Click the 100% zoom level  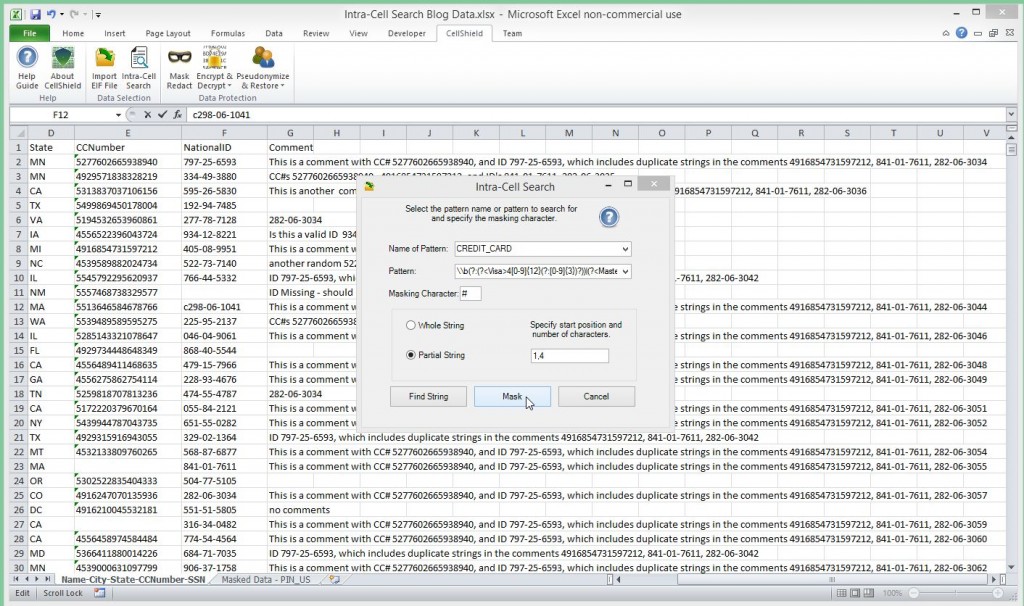pyautogui.click(x=892, y=593)
